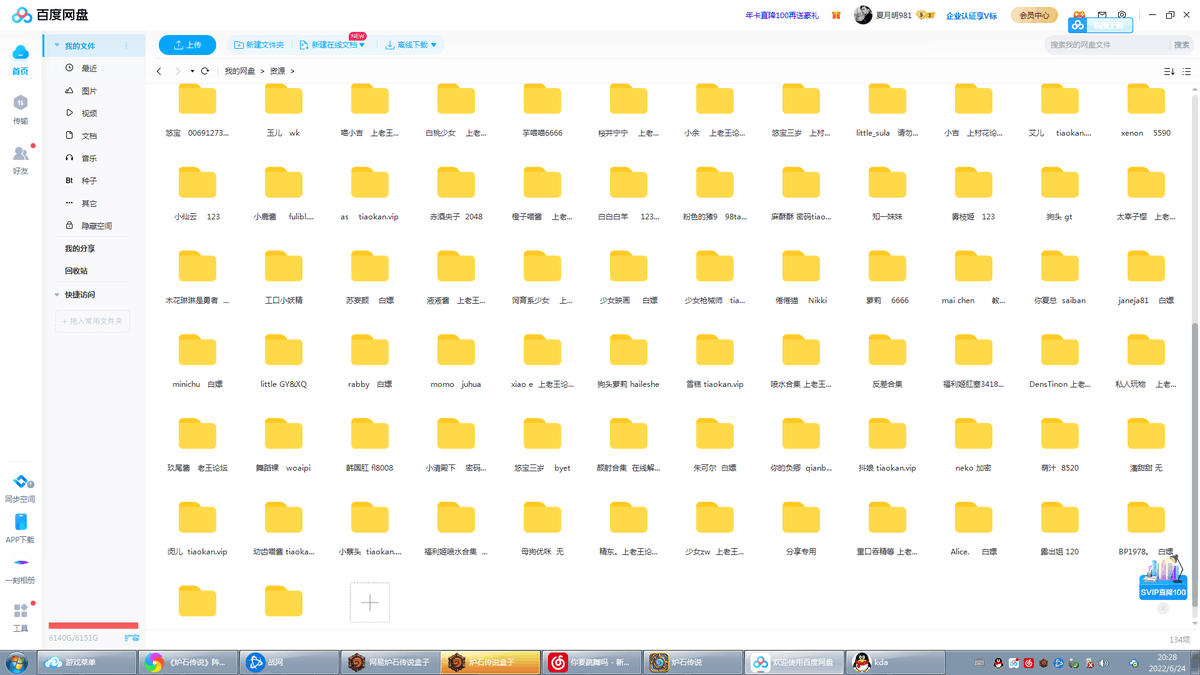Expand breadcrumb arrow after 资源
This screenshot has width=1200, height=675.
pyautogui.click(x=292, y=71)
